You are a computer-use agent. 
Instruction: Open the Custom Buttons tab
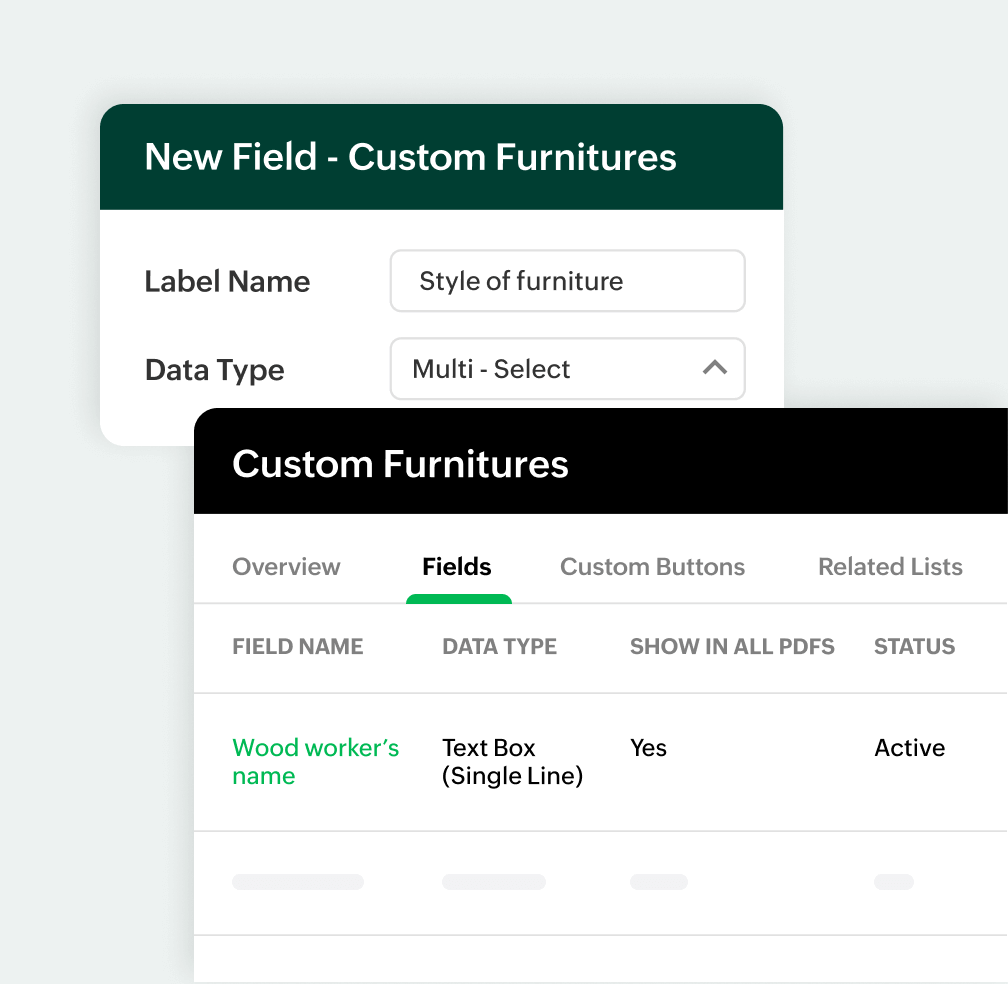point(652,567)
